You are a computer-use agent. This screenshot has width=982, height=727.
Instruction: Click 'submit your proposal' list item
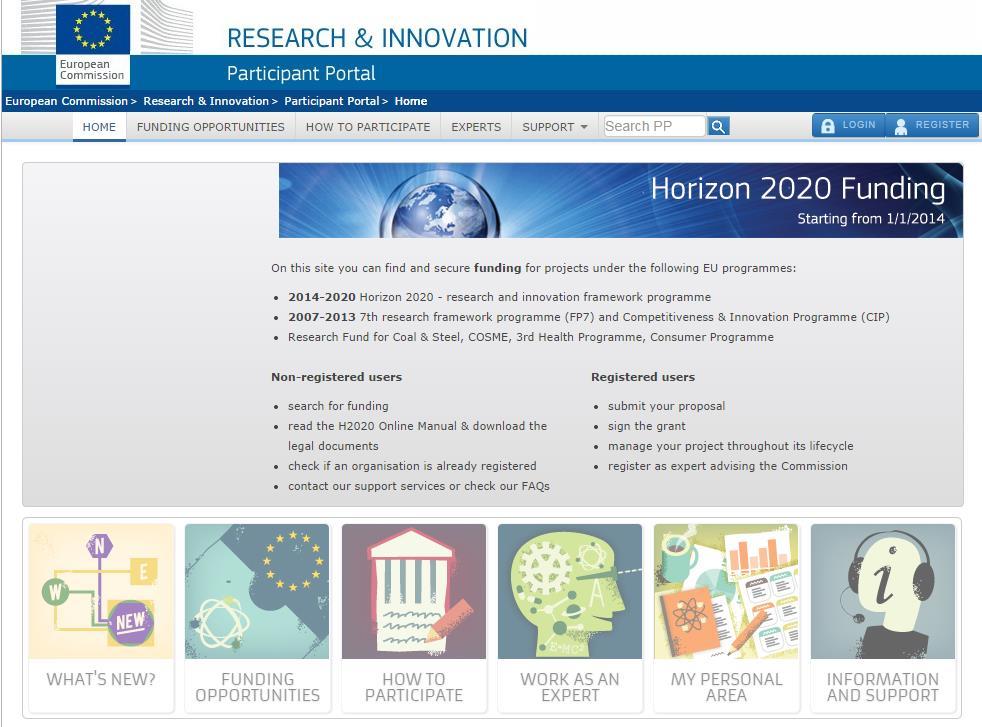666,406
